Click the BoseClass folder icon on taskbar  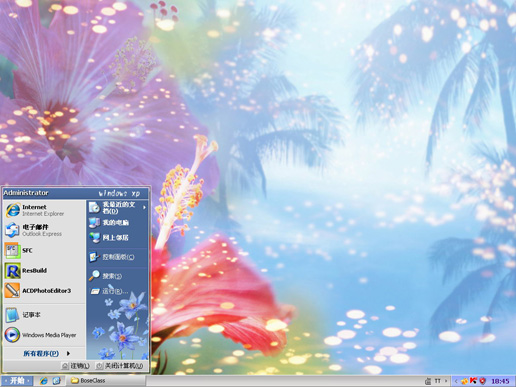(x=75, y=380)
